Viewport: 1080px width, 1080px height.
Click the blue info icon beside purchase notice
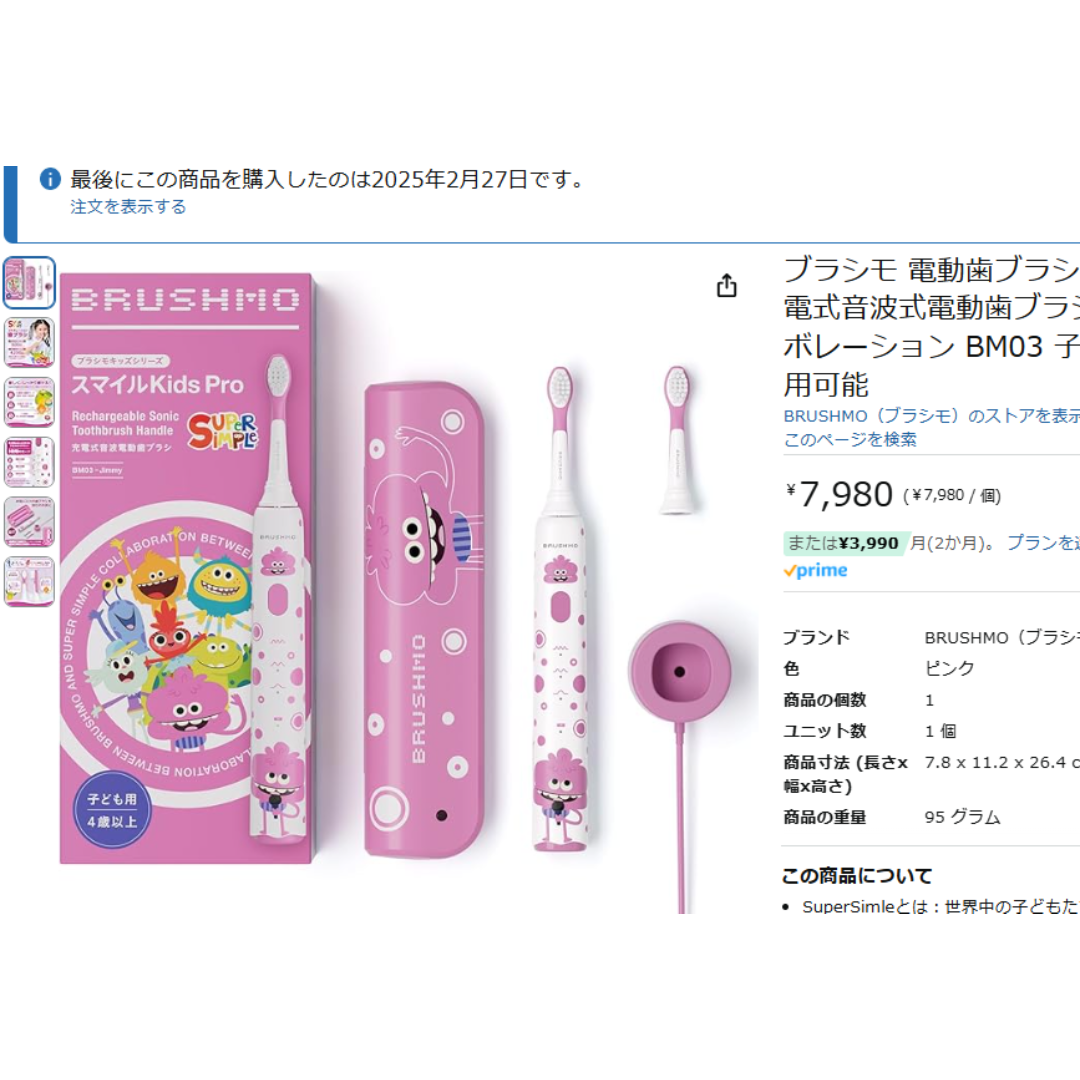(50, 179)
